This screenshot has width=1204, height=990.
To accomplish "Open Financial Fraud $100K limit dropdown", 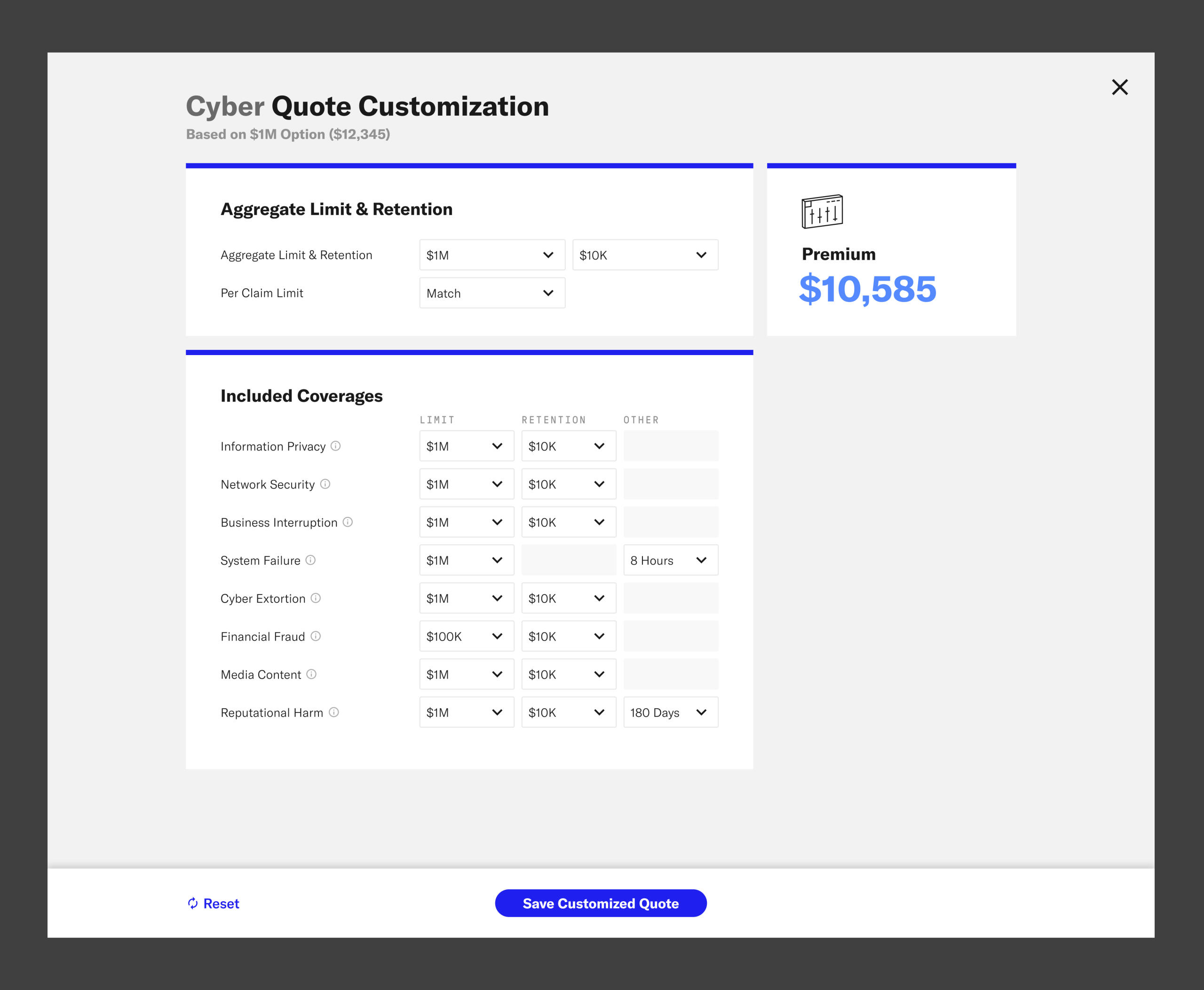I will click(466, 636).
